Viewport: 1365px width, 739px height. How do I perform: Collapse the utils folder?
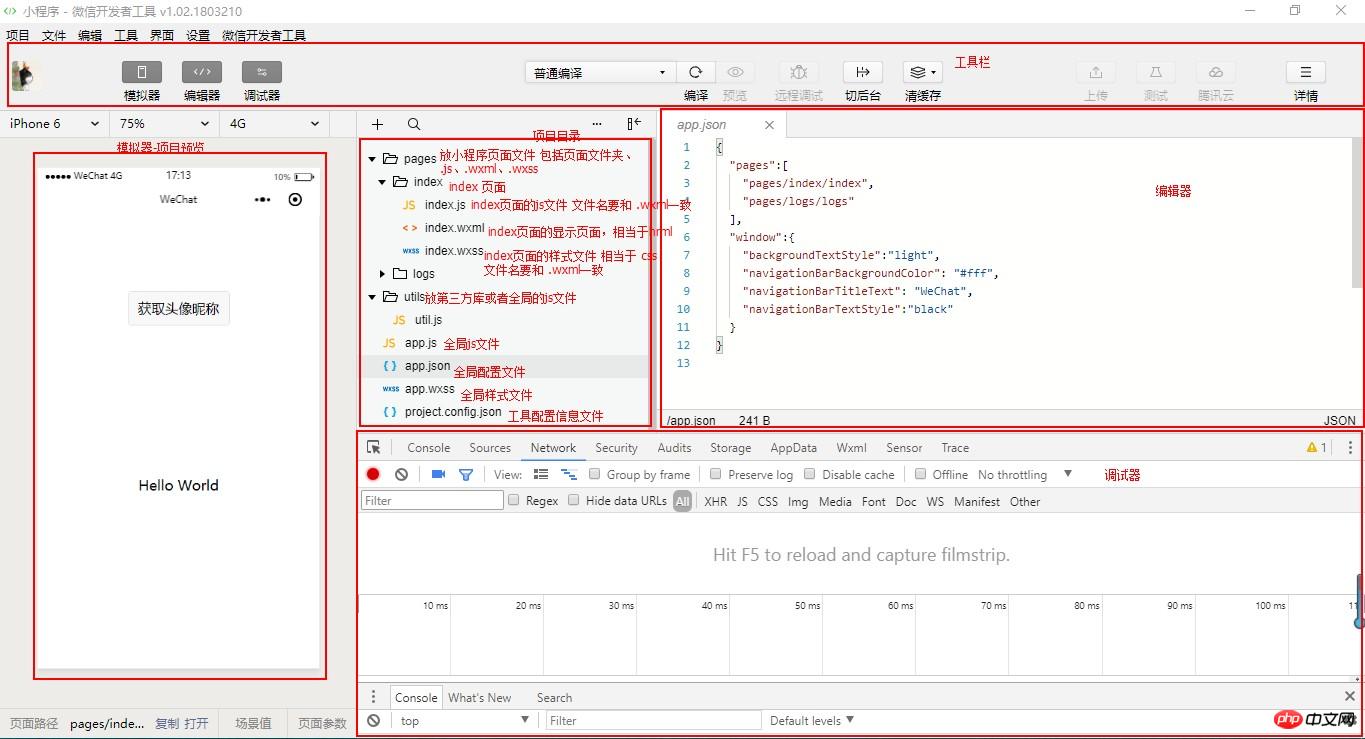pos(372,297)
